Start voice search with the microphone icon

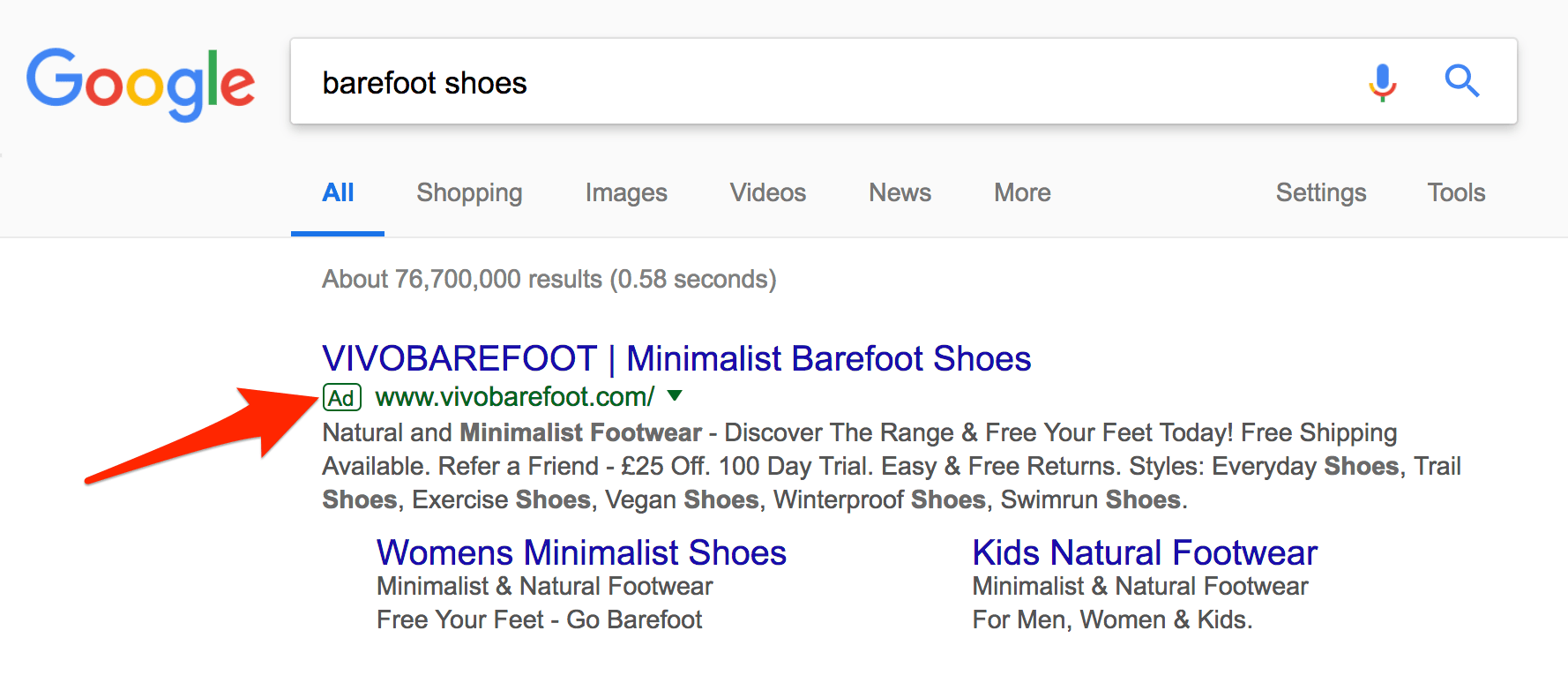point(1382,82)
